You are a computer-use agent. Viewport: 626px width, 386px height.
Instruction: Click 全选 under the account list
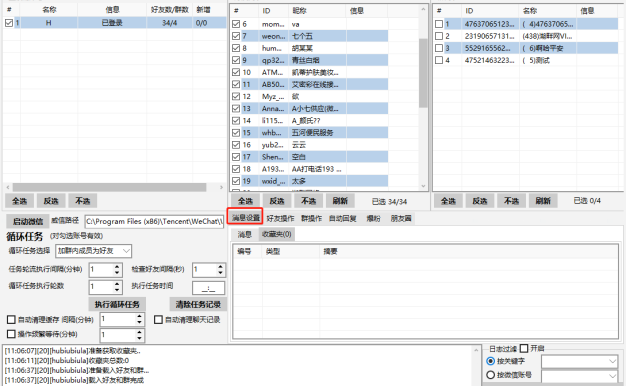[19, 201]
